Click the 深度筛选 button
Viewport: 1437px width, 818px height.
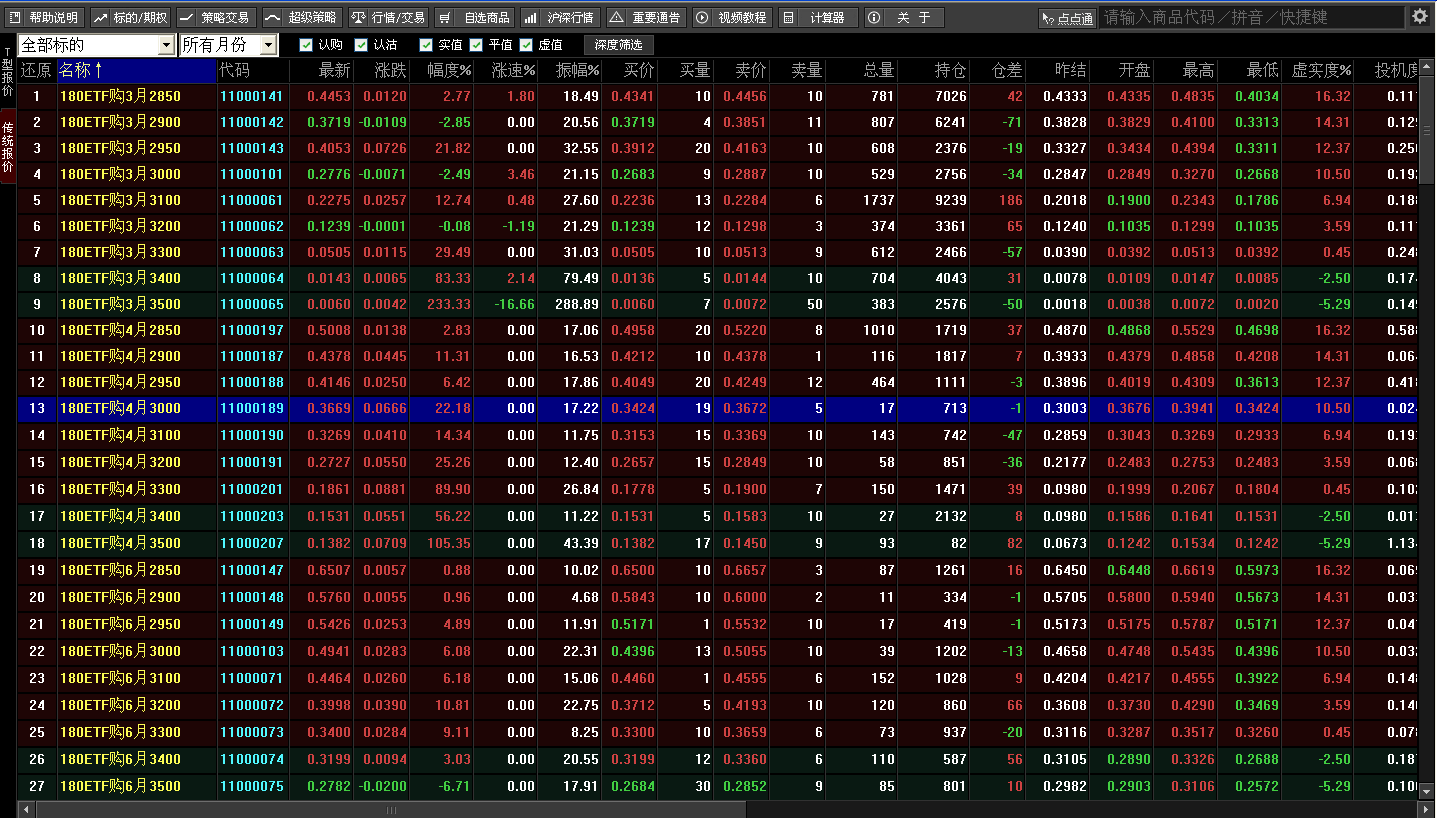[x=618, y=45]
